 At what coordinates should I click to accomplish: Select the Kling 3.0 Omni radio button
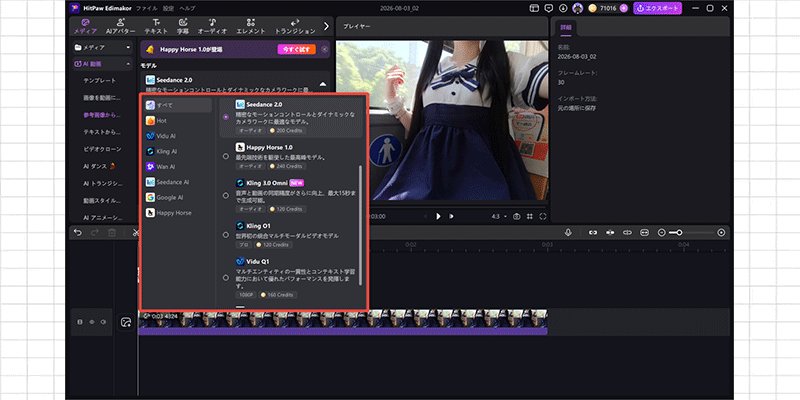pos(226,195)
